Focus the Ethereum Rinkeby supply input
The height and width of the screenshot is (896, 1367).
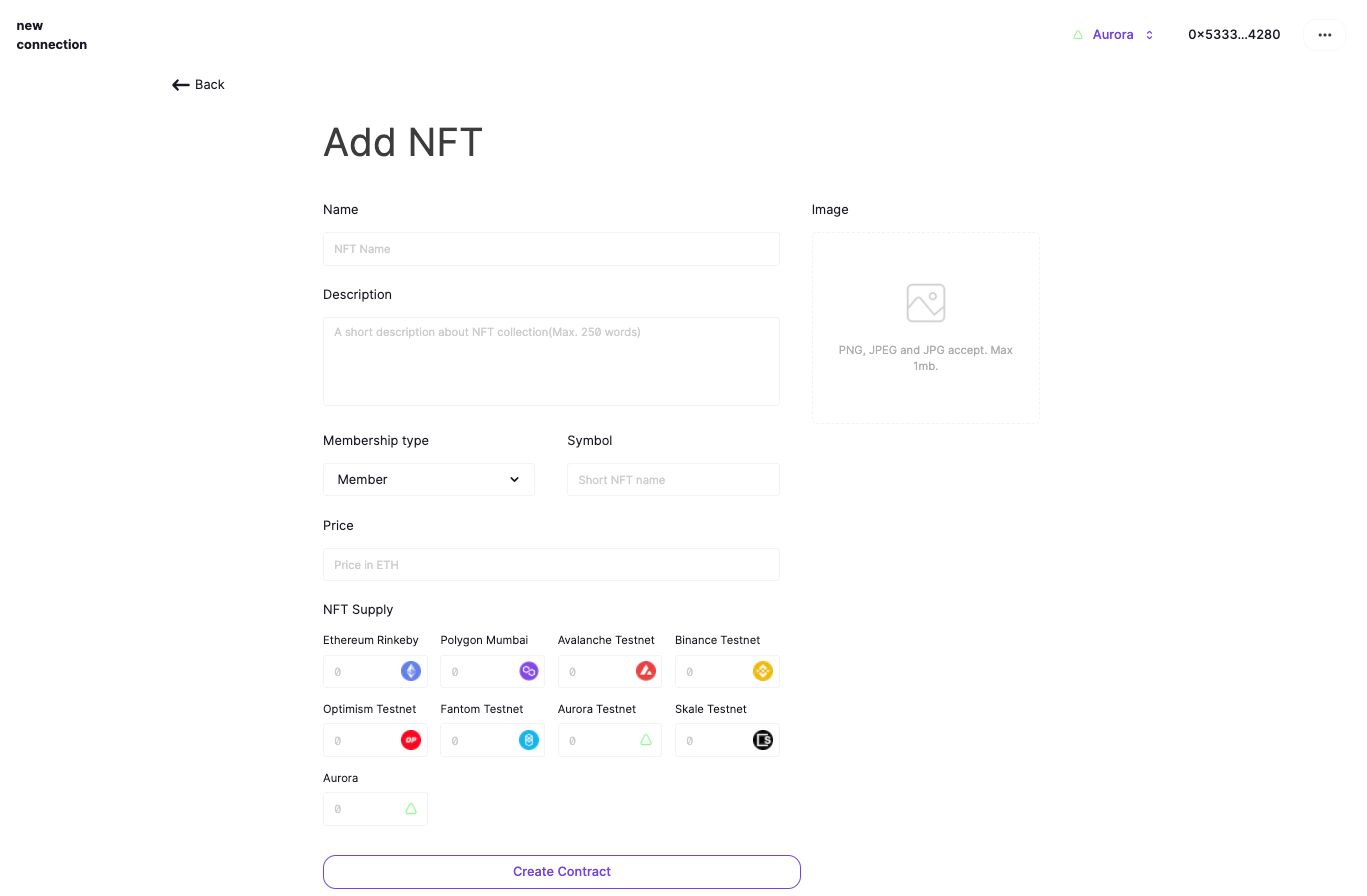click(375, 671)
